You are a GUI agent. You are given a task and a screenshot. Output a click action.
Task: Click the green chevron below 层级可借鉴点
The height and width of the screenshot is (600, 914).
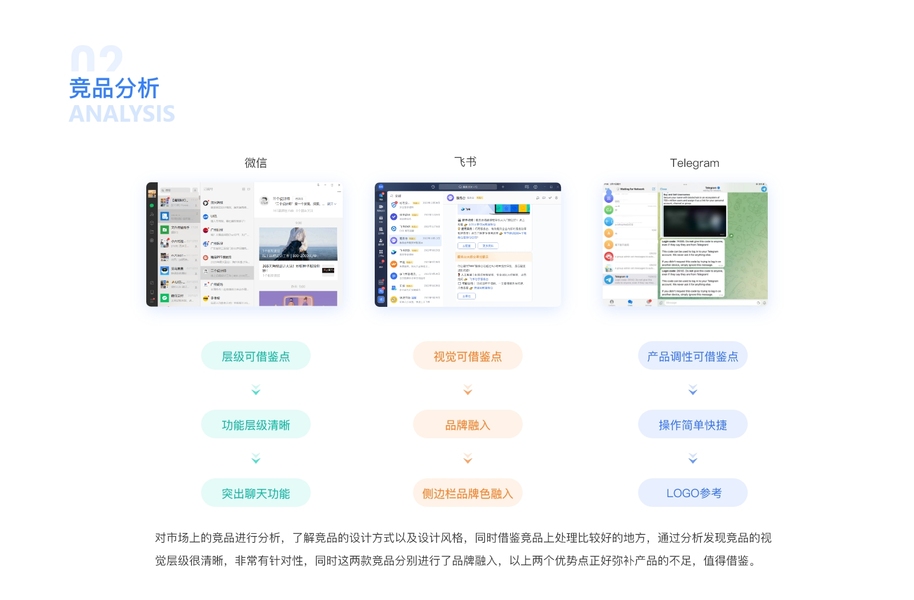255,390
